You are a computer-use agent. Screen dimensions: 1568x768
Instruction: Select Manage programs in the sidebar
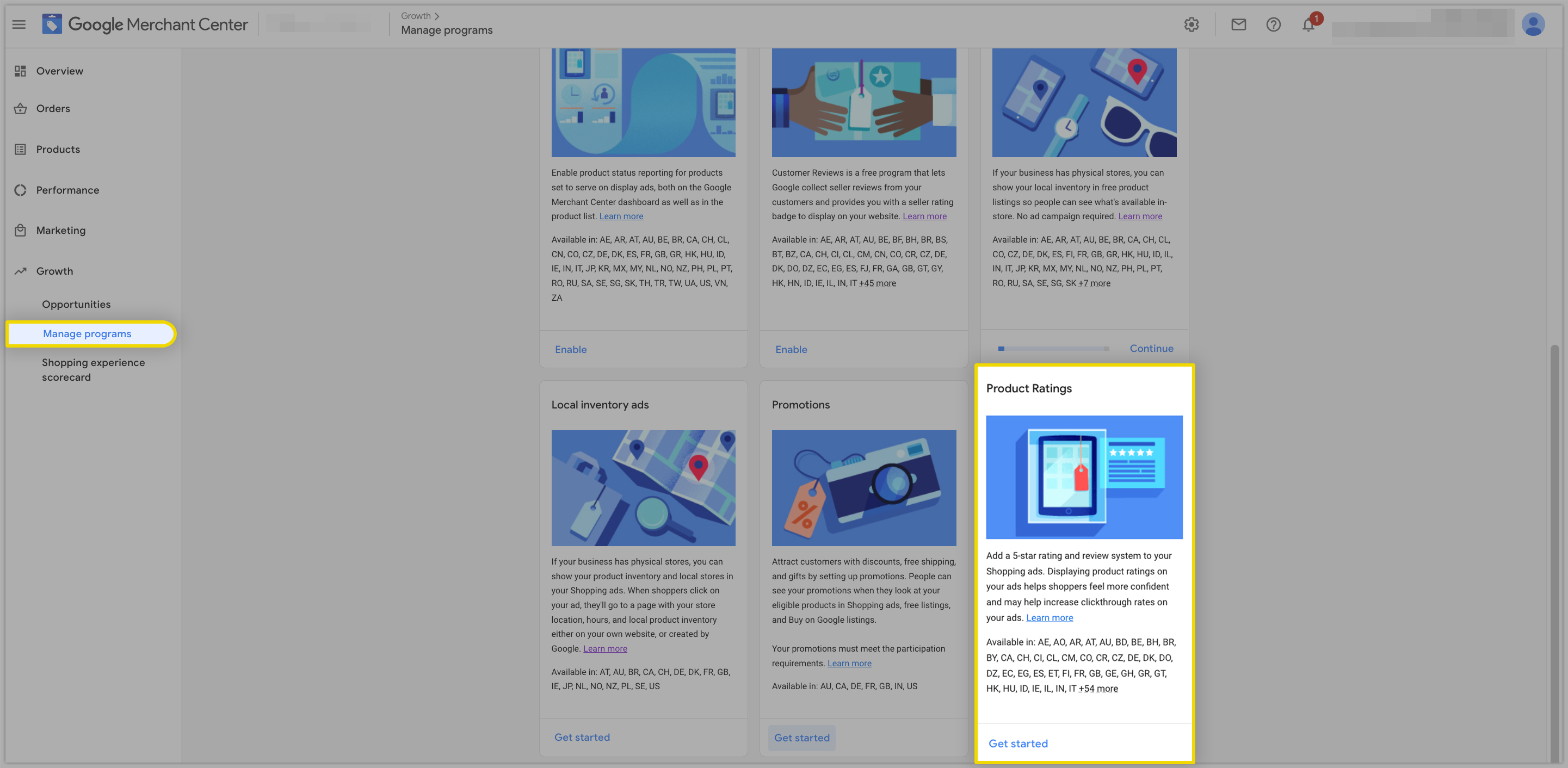91,333
